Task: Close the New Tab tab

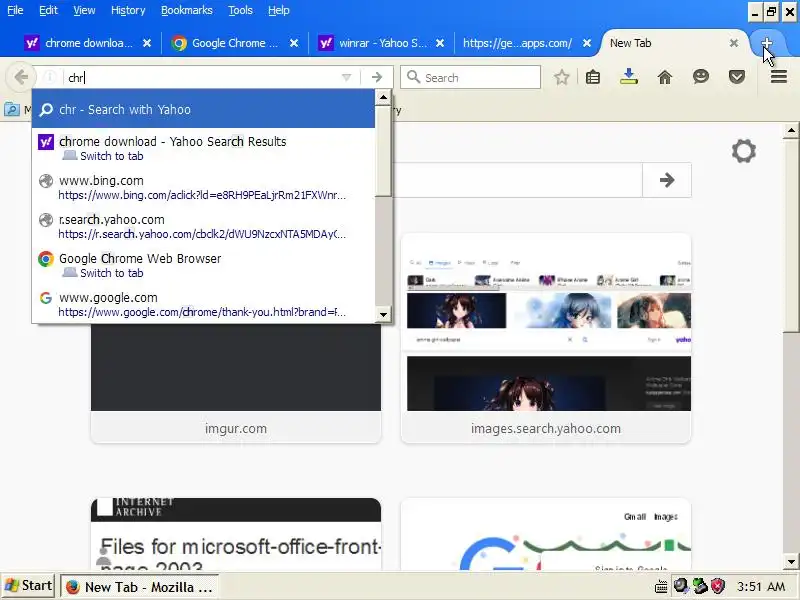Action: coord(734,43)
